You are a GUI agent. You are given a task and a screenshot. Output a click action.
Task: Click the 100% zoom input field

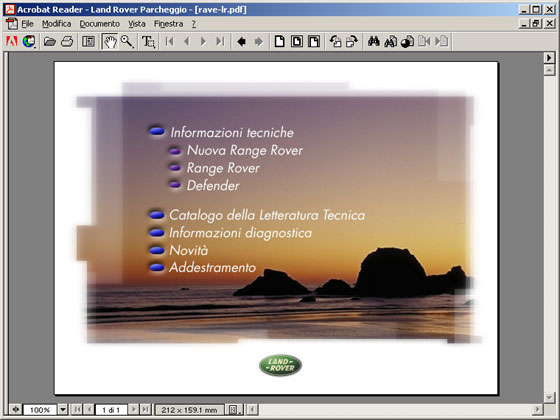[40, 409]
